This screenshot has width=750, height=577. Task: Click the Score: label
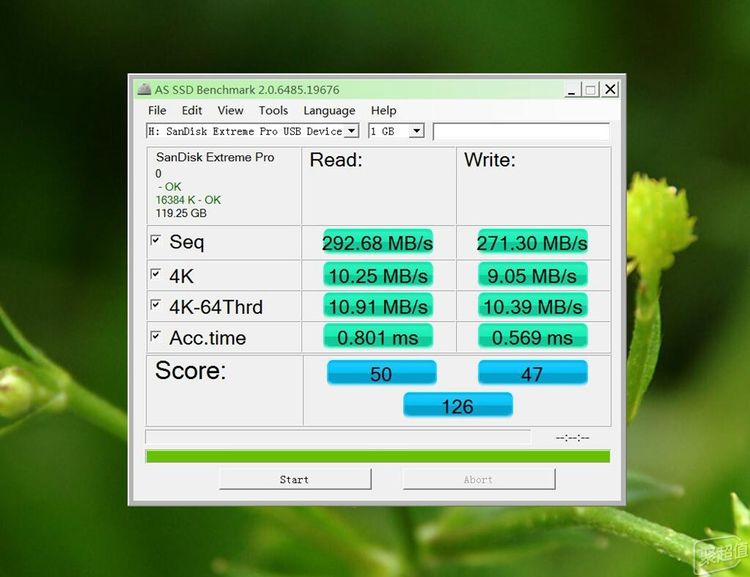coord(190,370)
